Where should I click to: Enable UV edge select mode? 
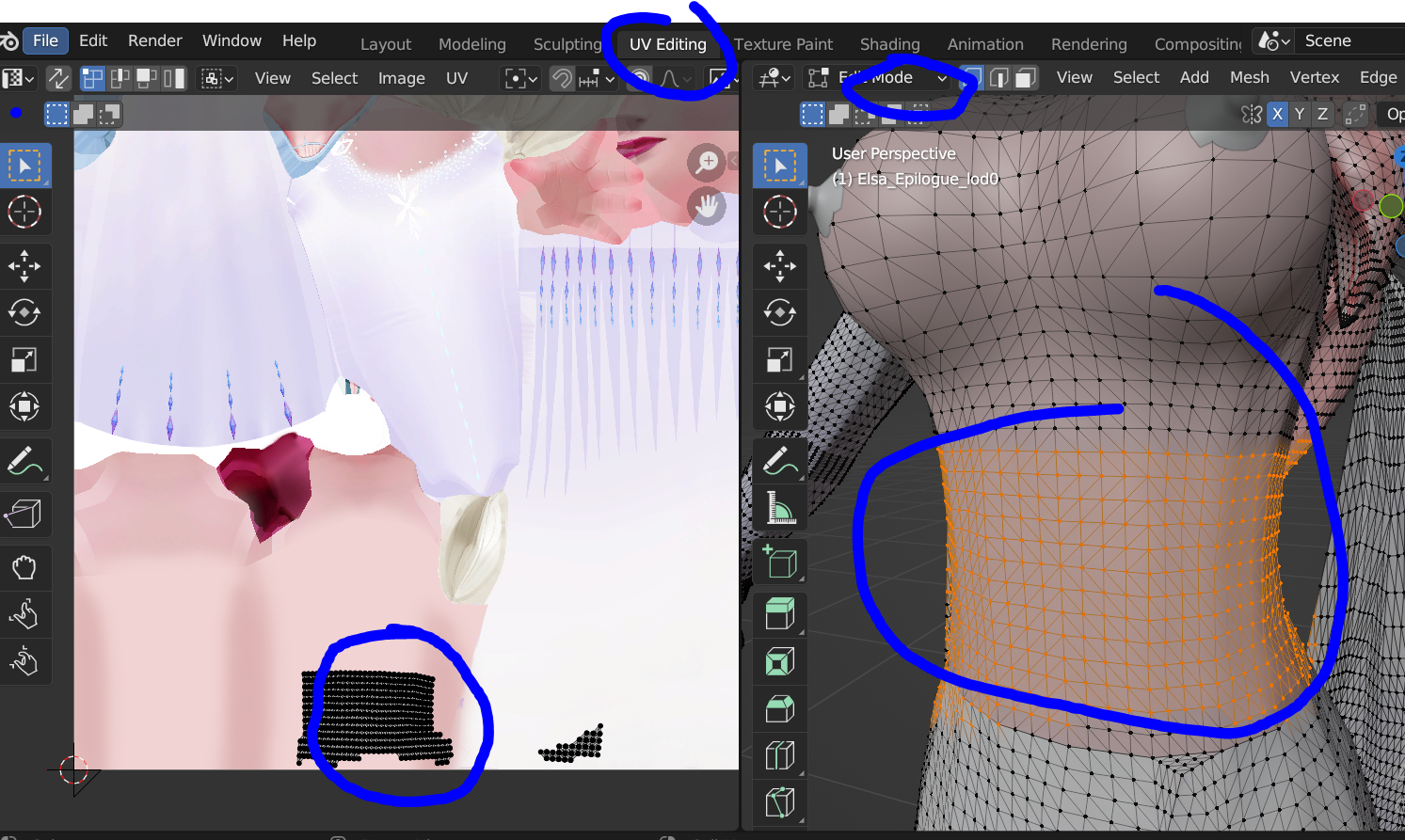pyautogui.click(x=120, y=78)
